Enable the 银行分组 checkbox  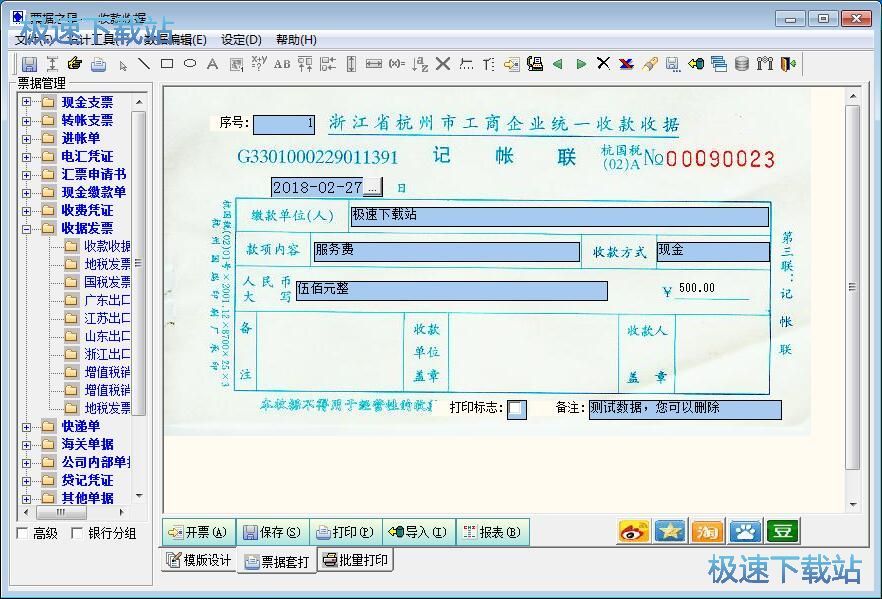pos(77,534)
